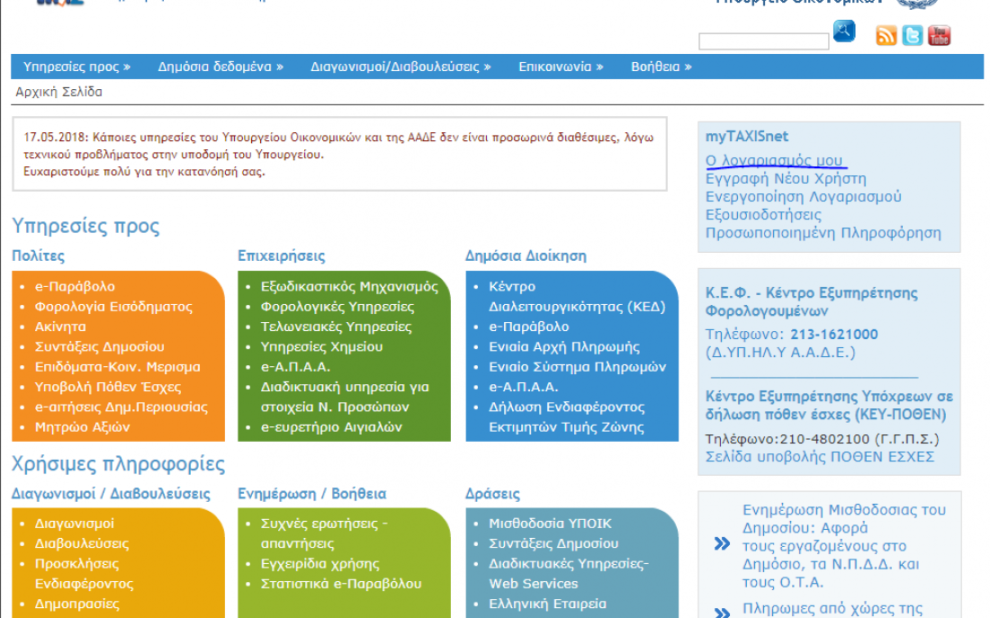Expand the Δημόσια δεδομένα menu
This screenshot has height=618, width=990.
(220, 67)
